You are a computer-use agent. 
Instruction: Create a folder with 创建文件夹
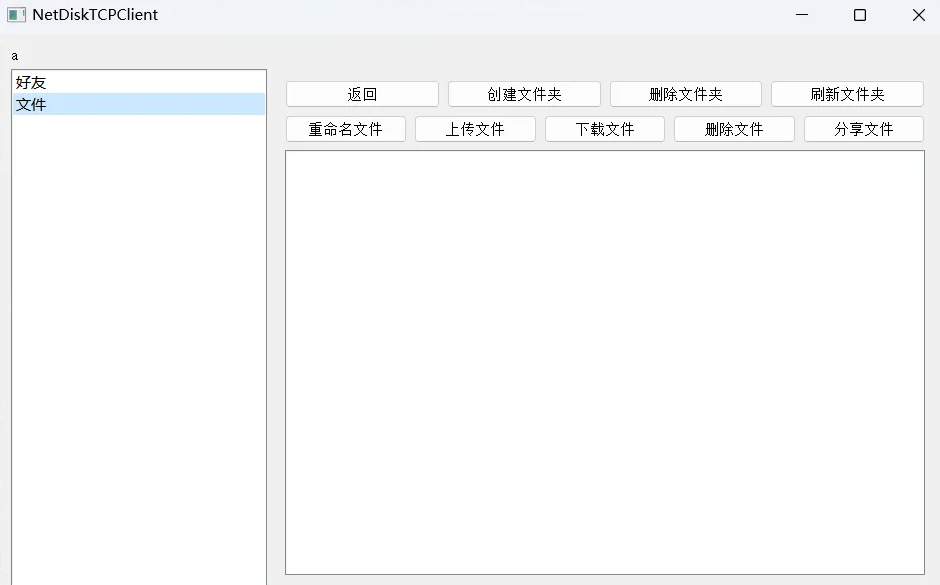click(524, 94)
